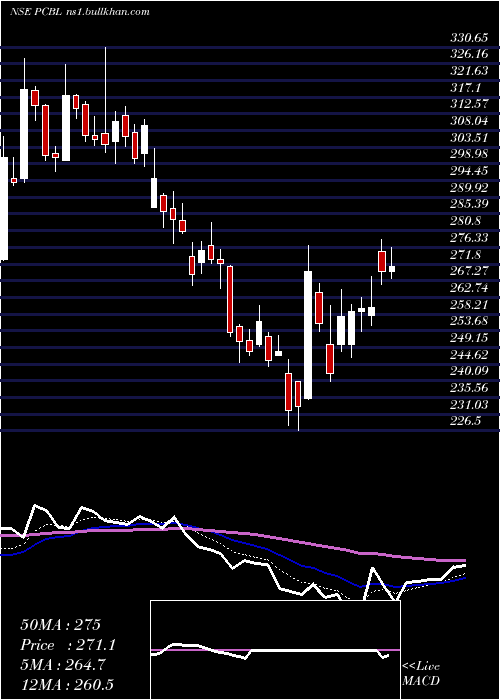Click the 226.5 price level label
This screenshot has width=500, height=700.
[465, 421]
